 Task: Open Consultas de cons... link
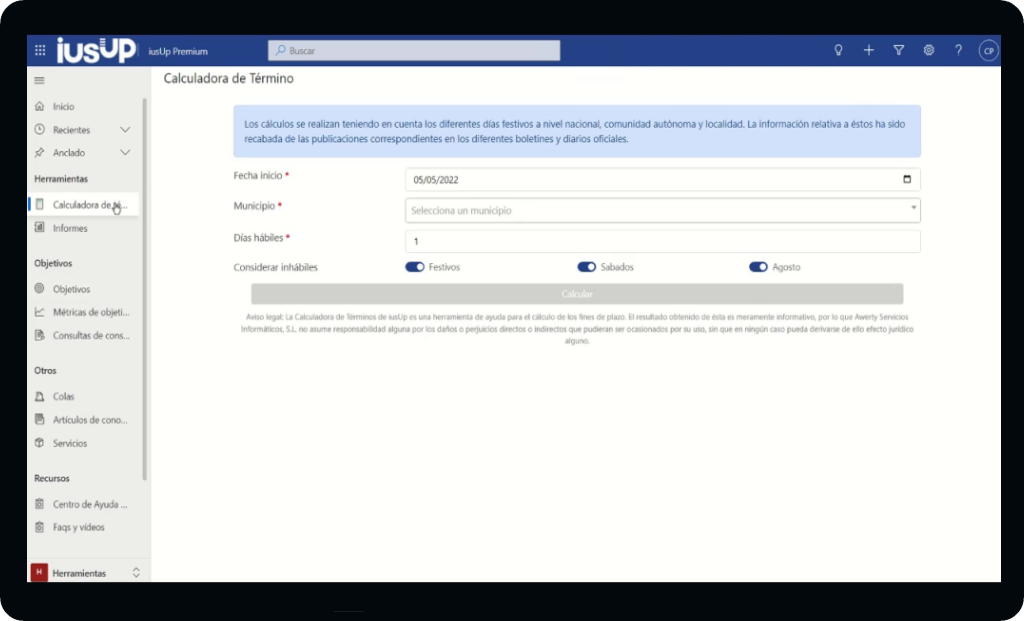click(91, 335)
